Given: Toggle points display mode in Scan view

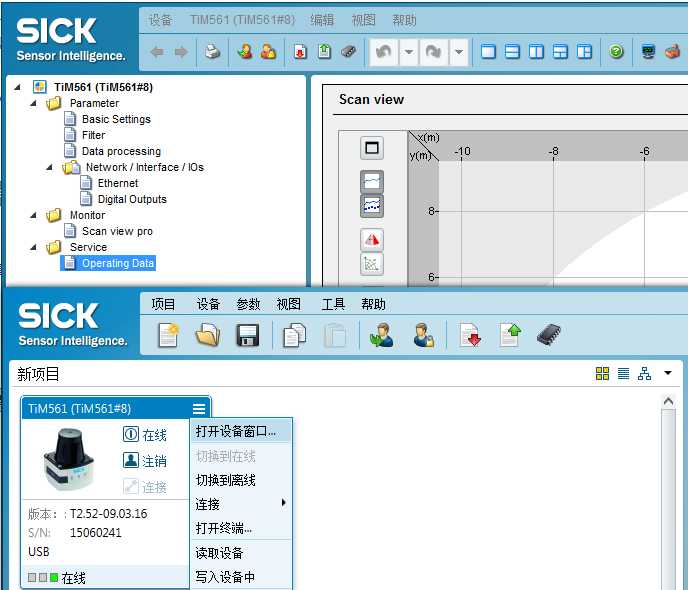Looking at the screenshot, I should (x=372, y=206).
